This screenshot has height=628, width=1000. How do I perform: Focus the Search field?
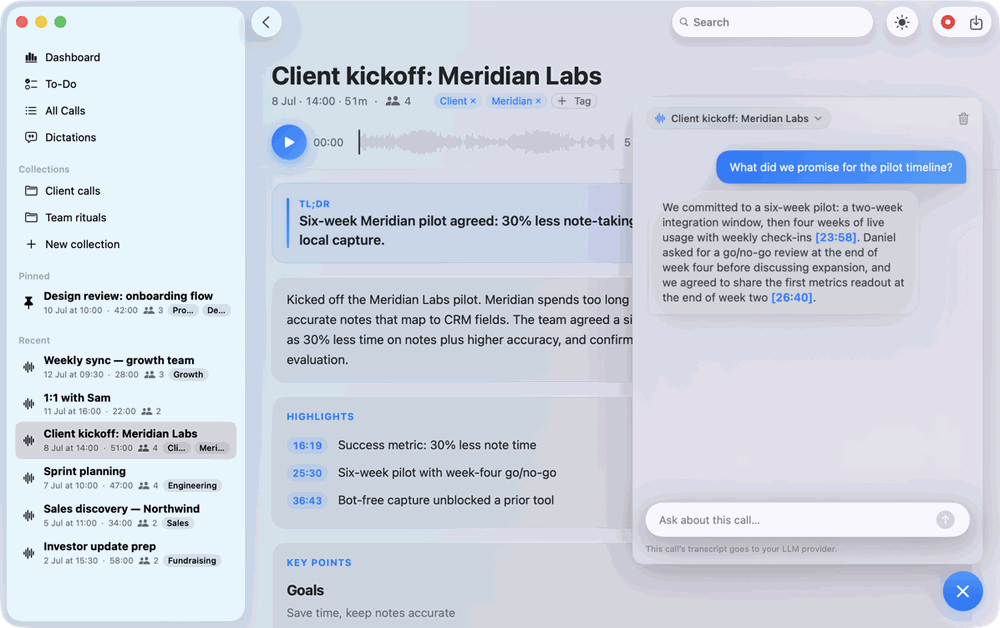[x=772, y=22]
